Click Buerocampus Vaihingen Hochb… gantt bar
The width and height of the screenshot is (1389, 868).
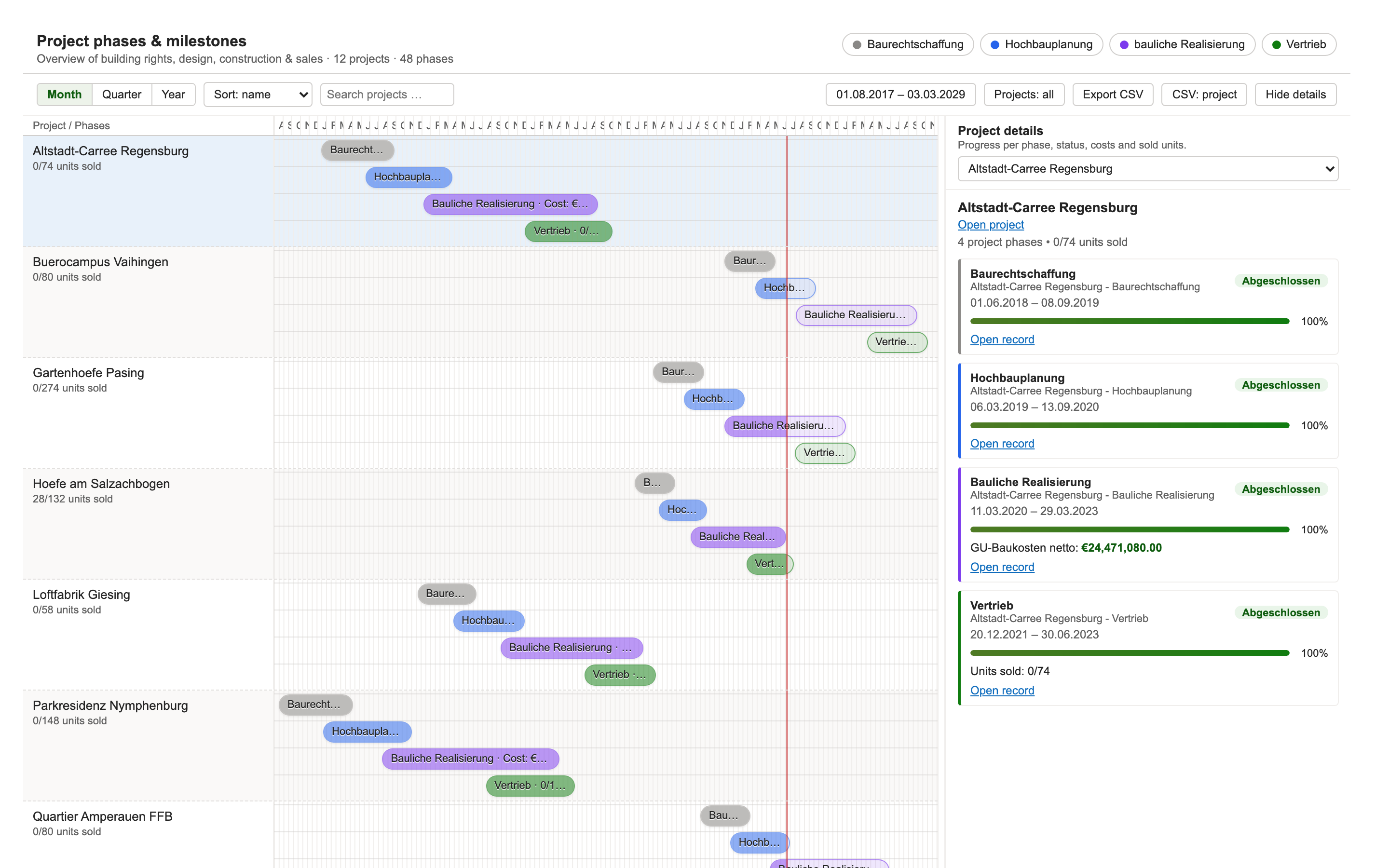tap(785, 287)
